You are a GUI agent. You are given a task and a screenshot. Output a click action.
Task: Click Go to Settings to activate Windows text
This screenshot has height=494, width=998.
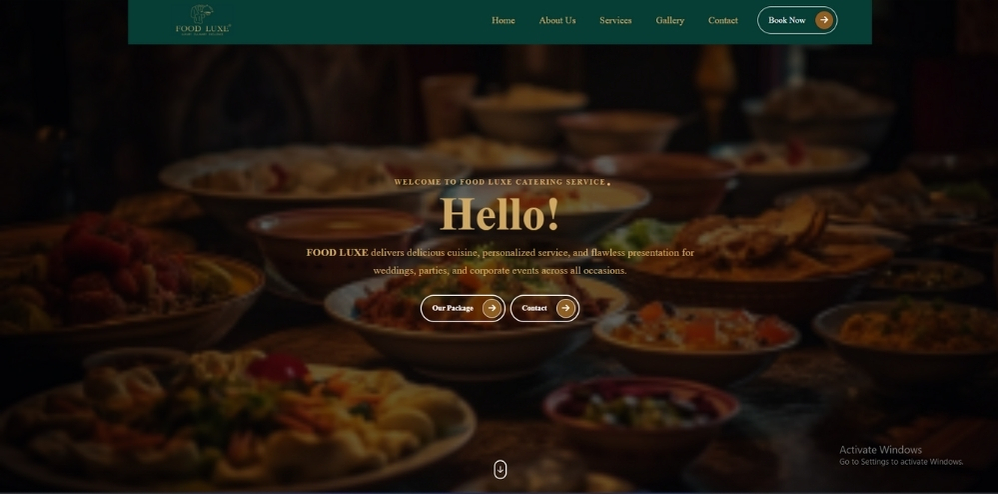coord(901,462)
